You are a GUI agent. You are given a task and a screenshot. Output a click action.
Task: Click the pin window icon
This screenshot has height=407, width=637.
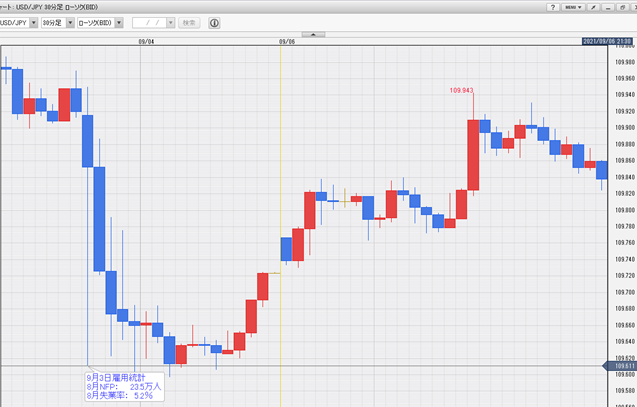click(594, 7)
